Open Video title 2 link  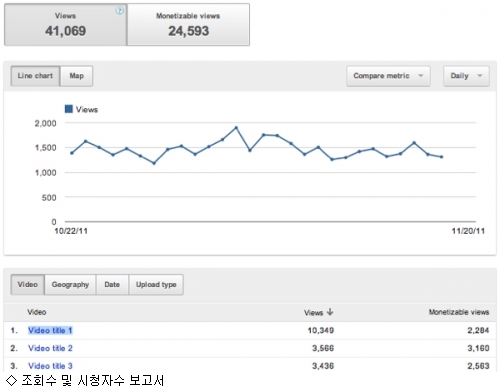point(50,348)
